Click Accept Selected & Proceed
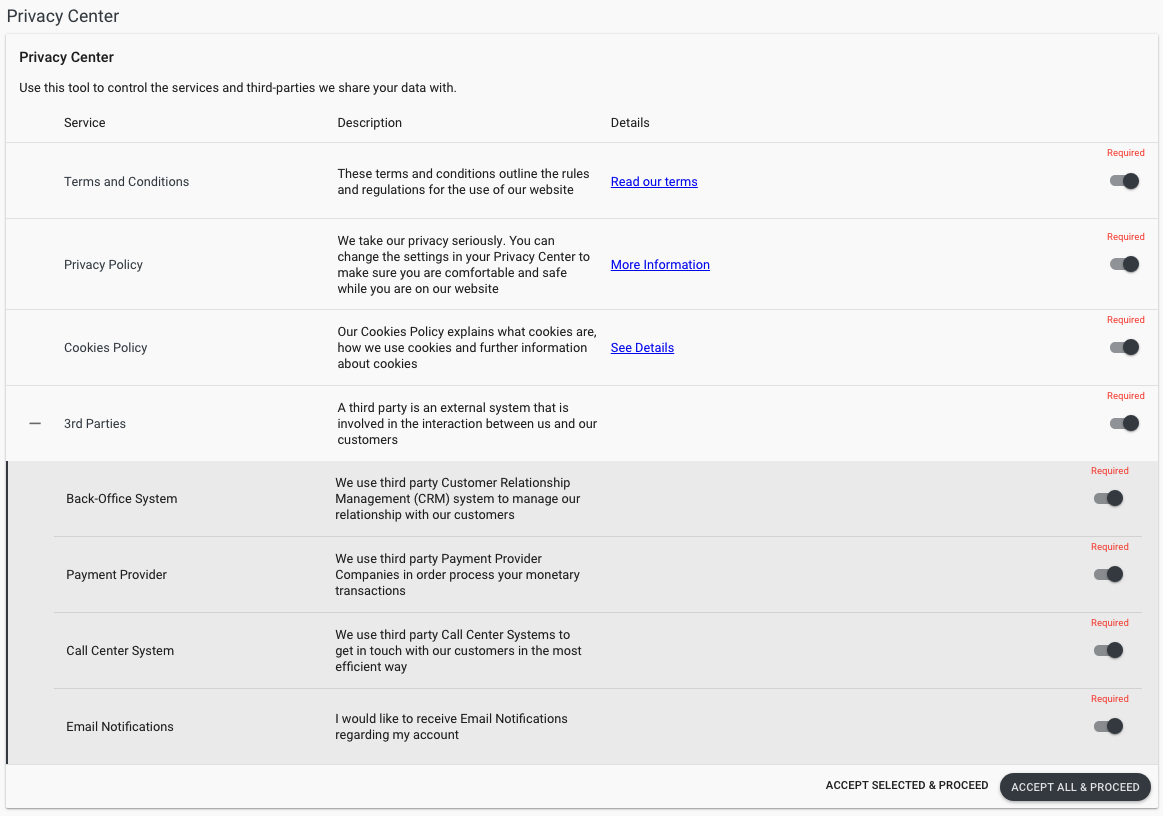The image size is (1163, 816). pyautogui.click(x=906, y=786)
